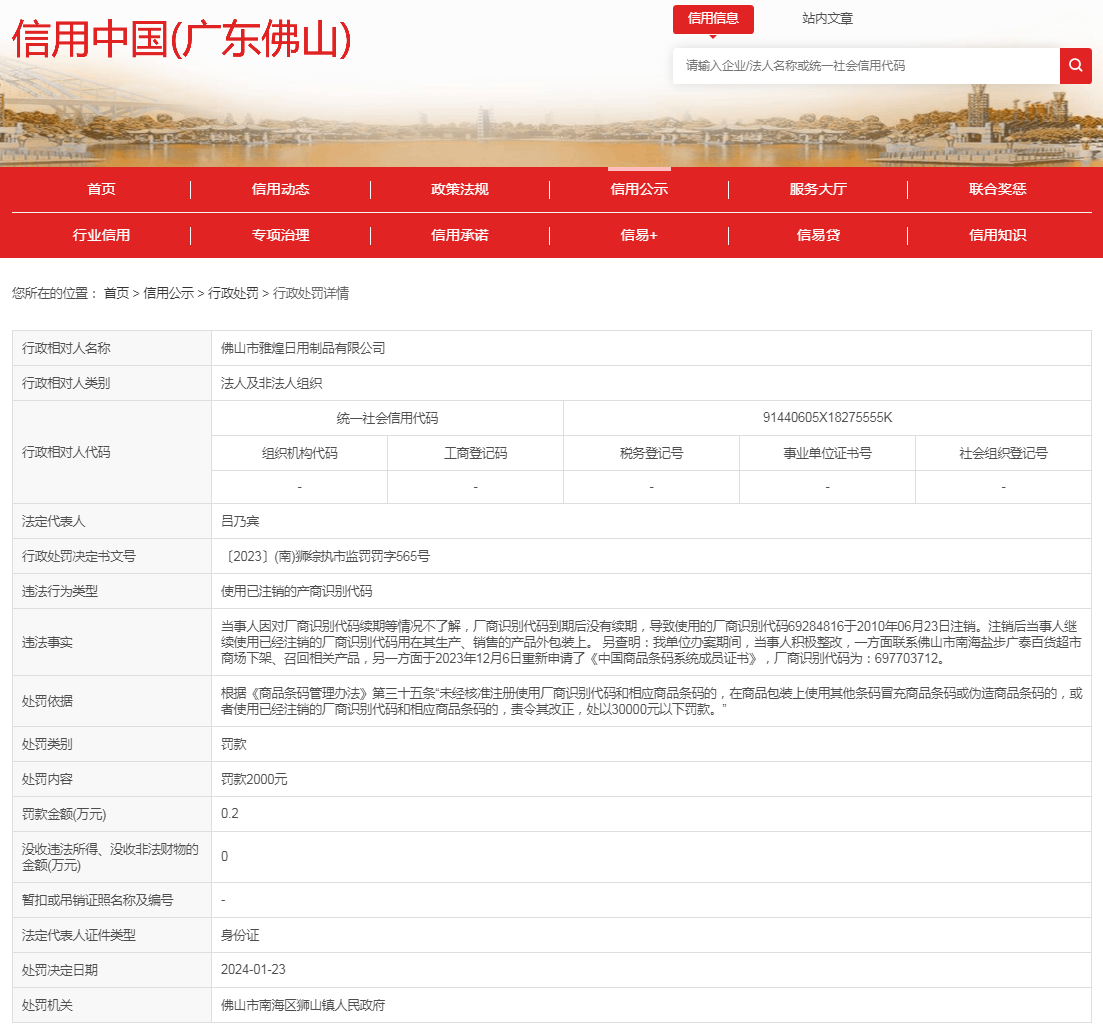Click the 处罚机关 row label
This screenshot has width=1103, height=1031.
47,1005
